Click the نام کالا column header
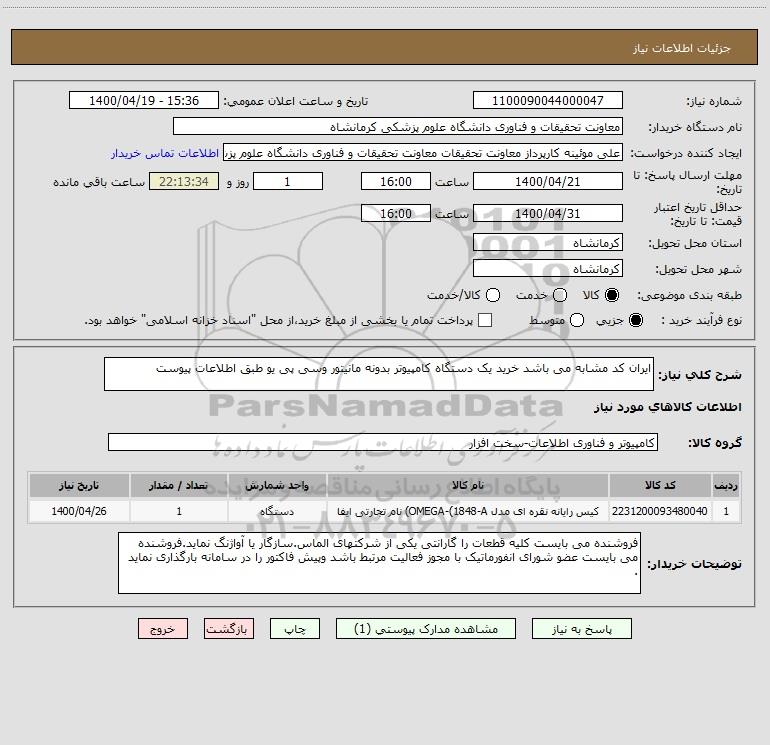The width and height of the screenshot is (770, 745). (x=468, y=485)
